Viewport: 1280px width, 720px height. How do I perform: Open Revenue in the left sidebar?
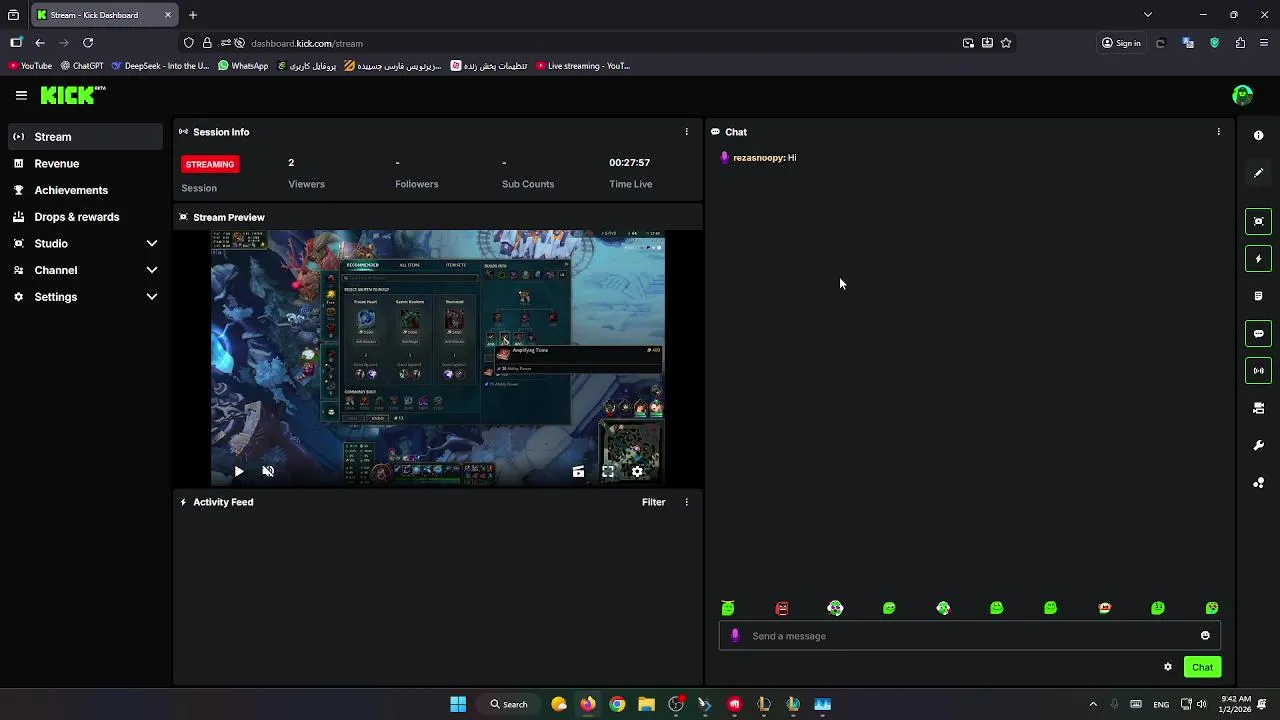pyautogui.click(x=86, y=163)
